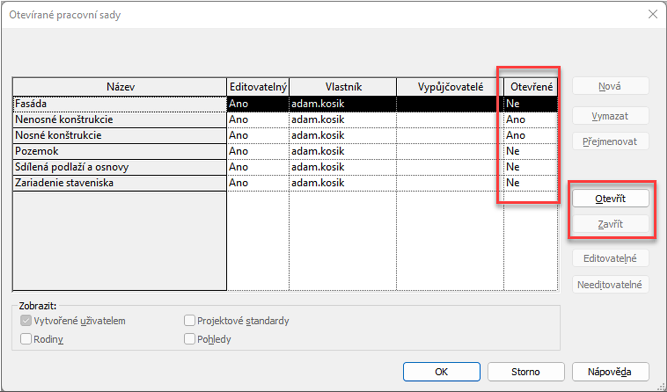Click the Otevřít button
Viewport: 667px width, 392px height.
coord(610,199)
